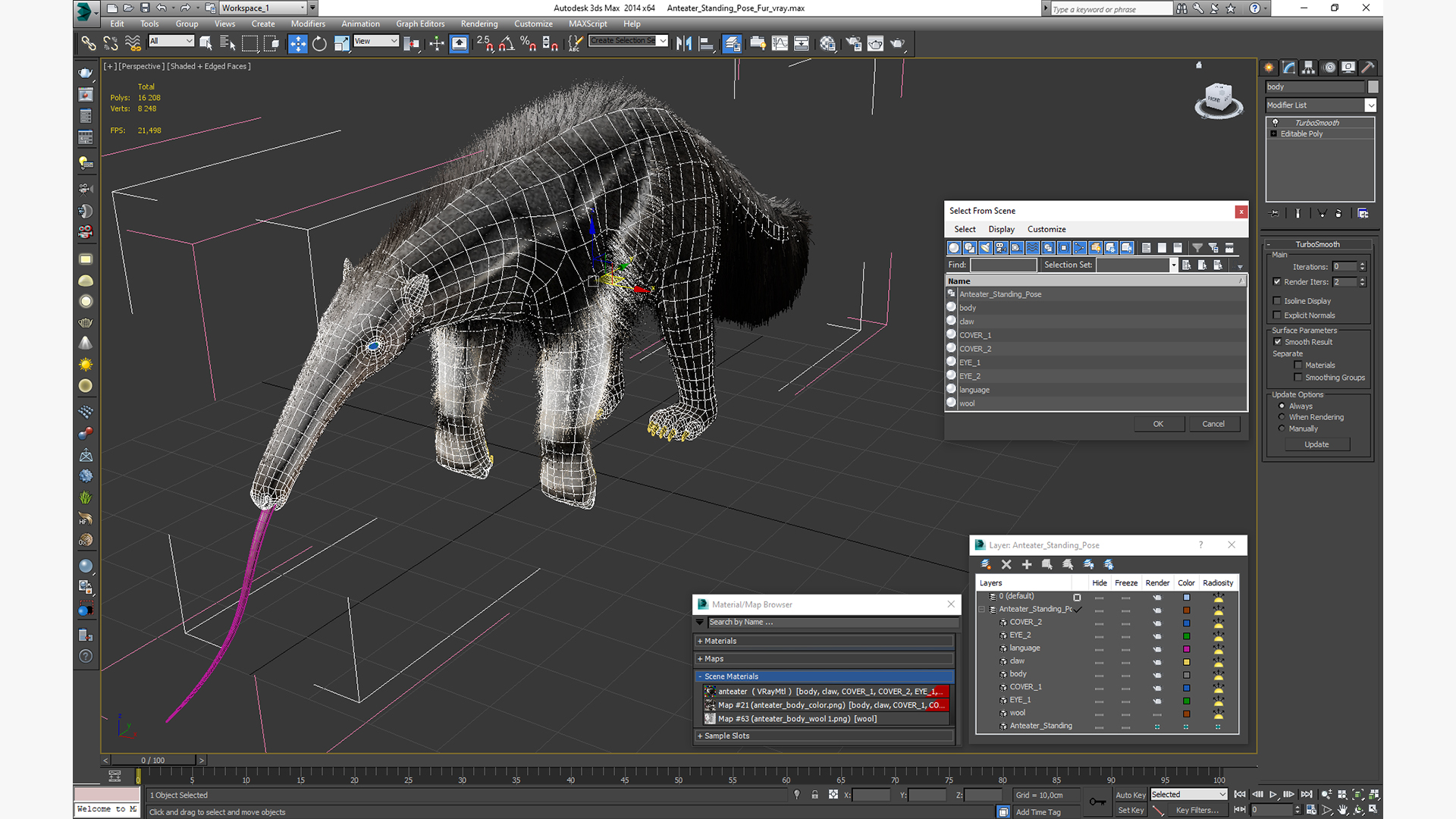Select the When Rendering radio option
Viewport: 1456px width, 819px height.
pos(1282,417)
